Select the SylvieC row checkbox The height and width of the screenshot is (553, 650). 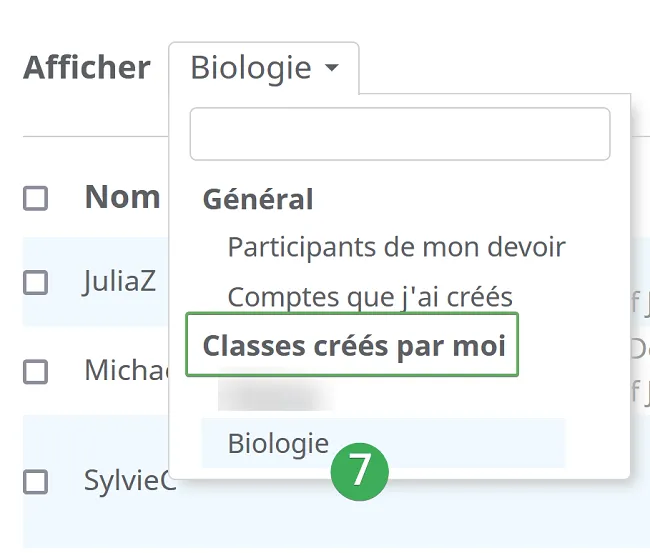(x=35, y=482)
